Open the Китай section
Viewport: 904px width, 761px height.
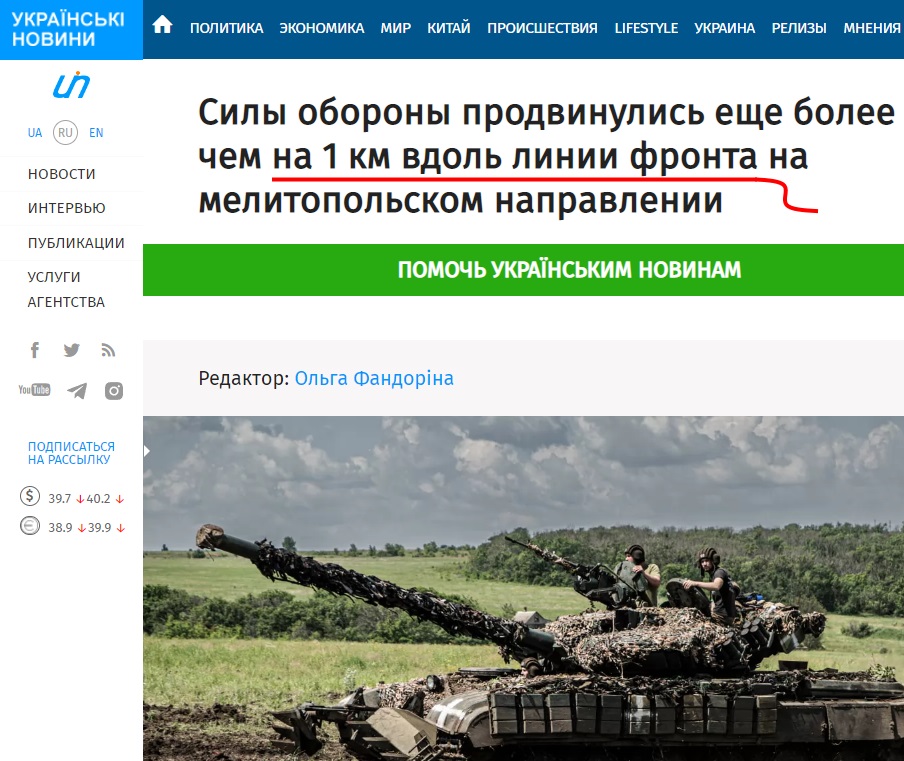(449, 28)
